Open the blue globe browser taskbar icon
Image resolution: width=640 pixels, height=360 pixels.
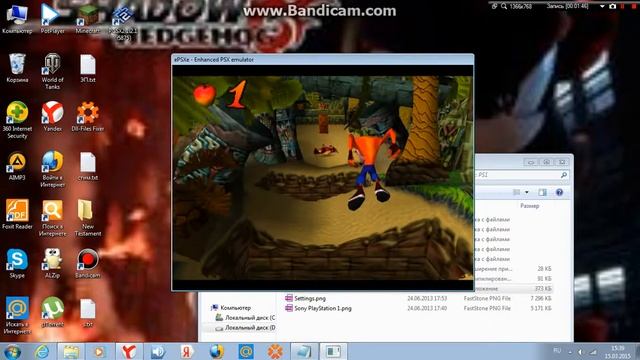tap(217, 352)
